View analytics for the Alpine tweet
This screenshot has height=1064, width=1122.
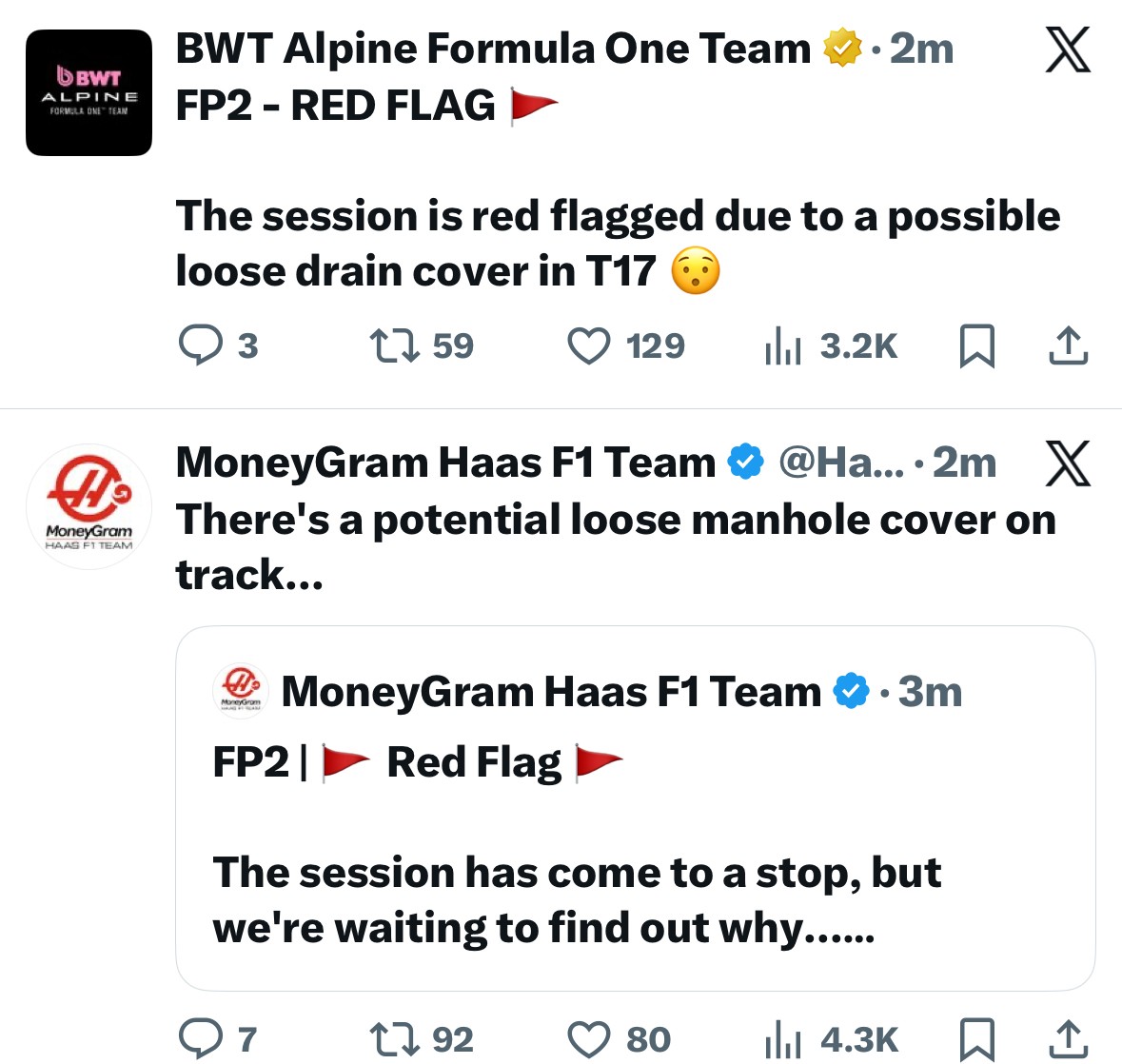coord(783,346)
